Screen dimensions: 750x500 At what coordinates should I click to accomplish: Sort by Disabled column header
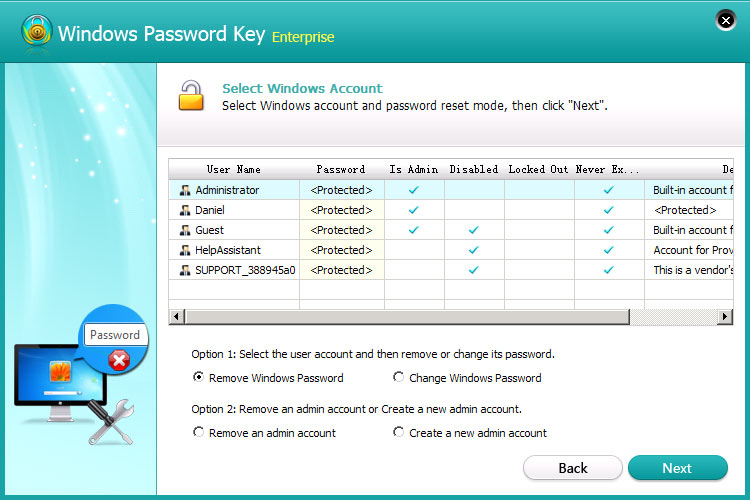[x=474, y=169]
